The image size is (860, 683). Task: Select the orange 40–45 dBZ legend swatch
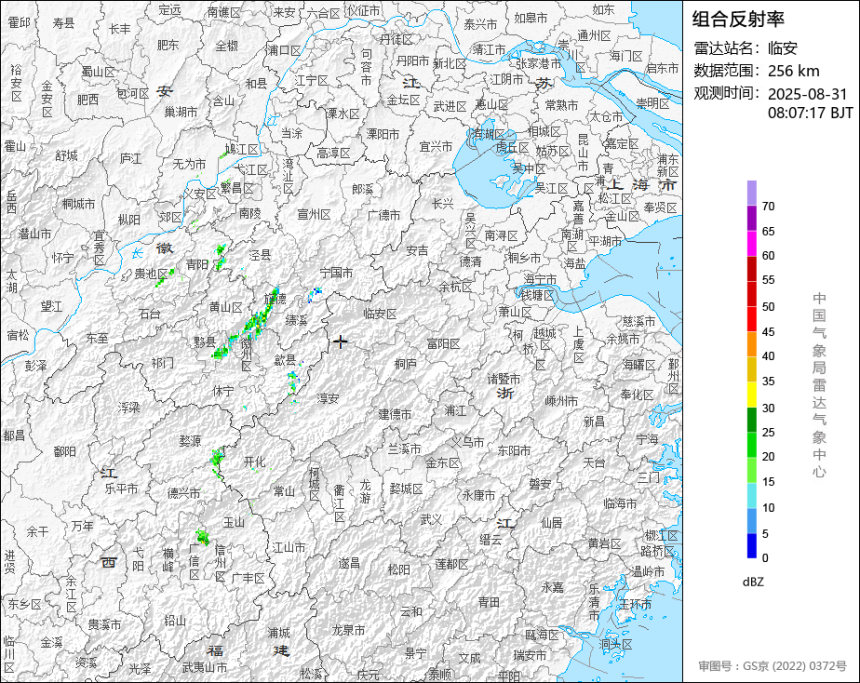click(751, 344)
